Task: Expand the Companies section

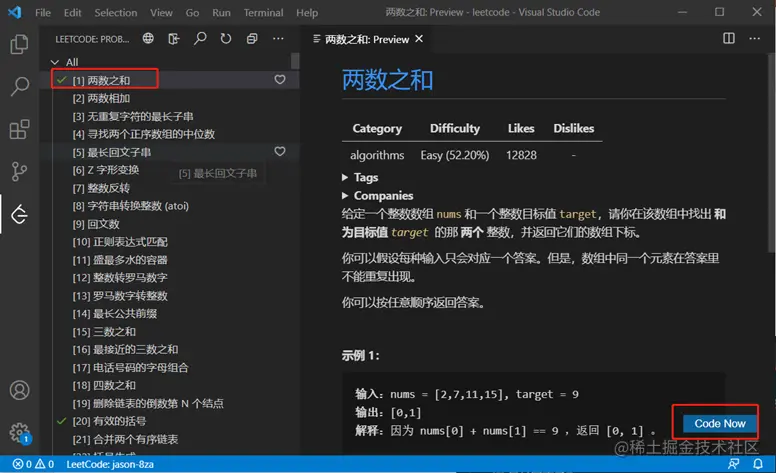Action: point(377,195)
